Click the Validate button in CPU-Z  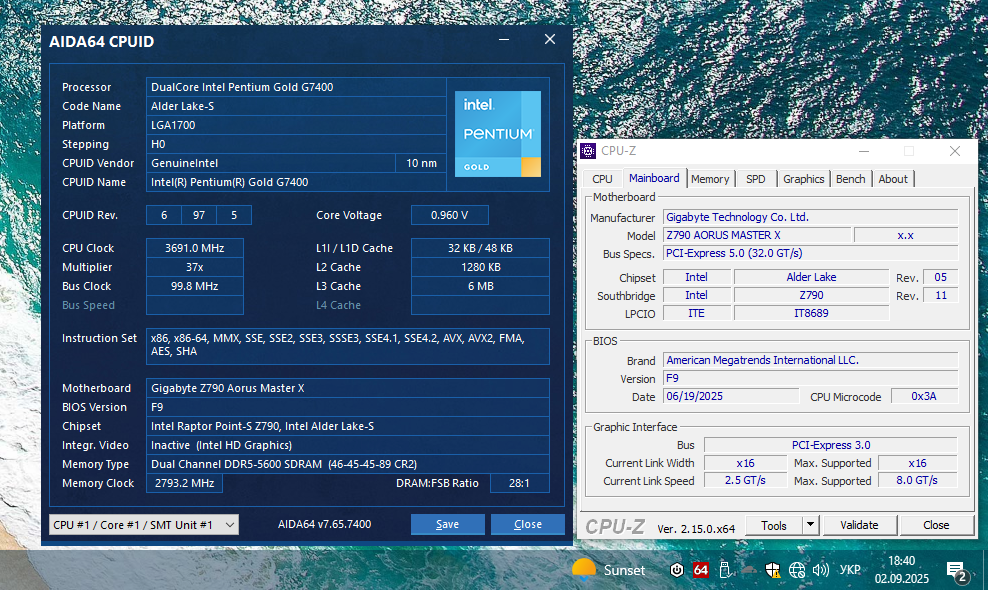click(x=859, y=525)
